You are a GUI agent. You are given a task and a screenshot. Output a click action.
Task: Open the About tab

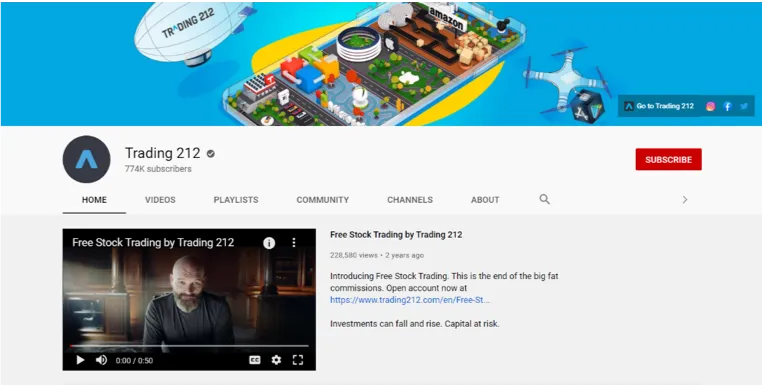click(485, 200)
